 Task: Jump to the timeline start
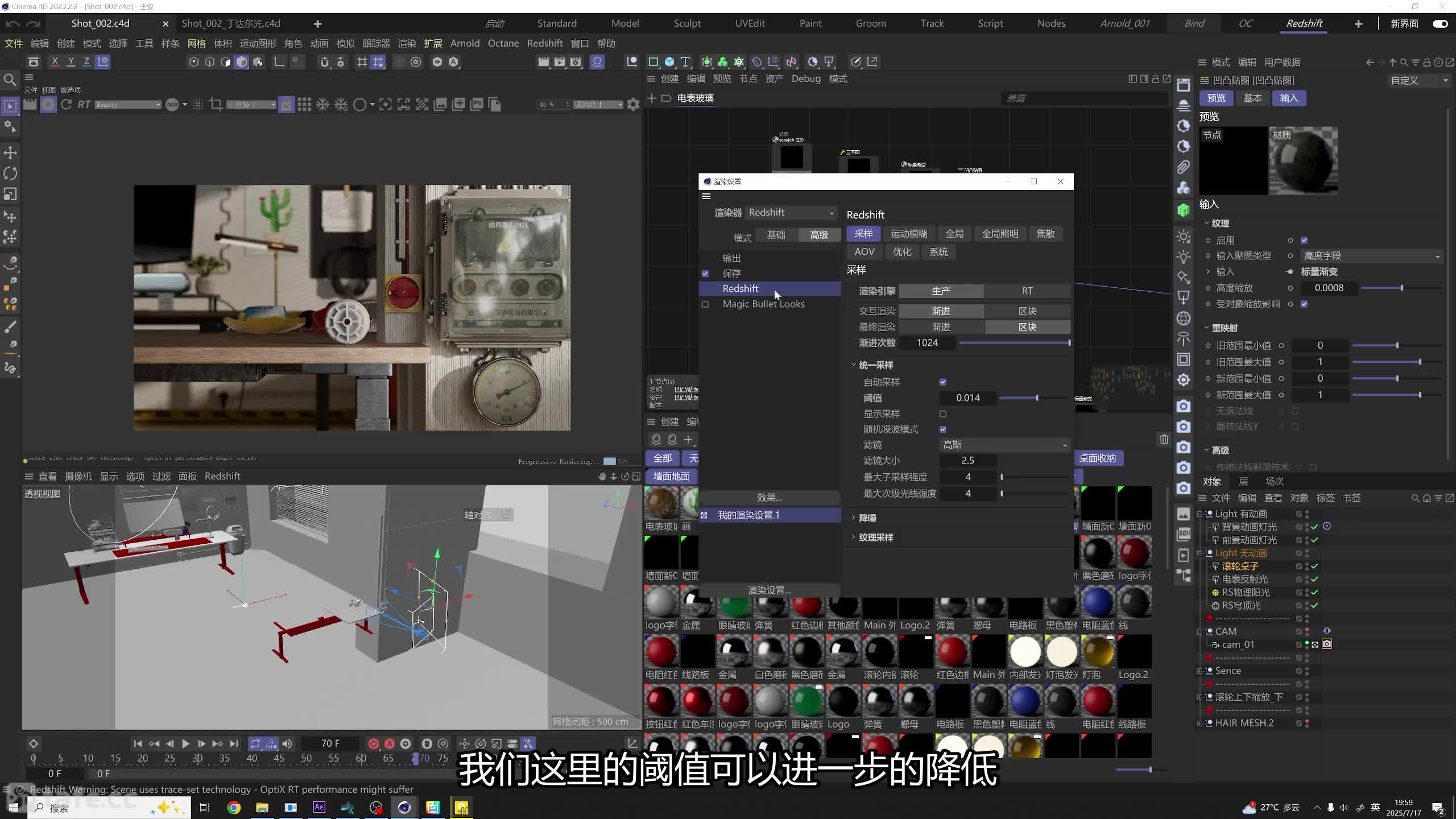coord(138,744)
